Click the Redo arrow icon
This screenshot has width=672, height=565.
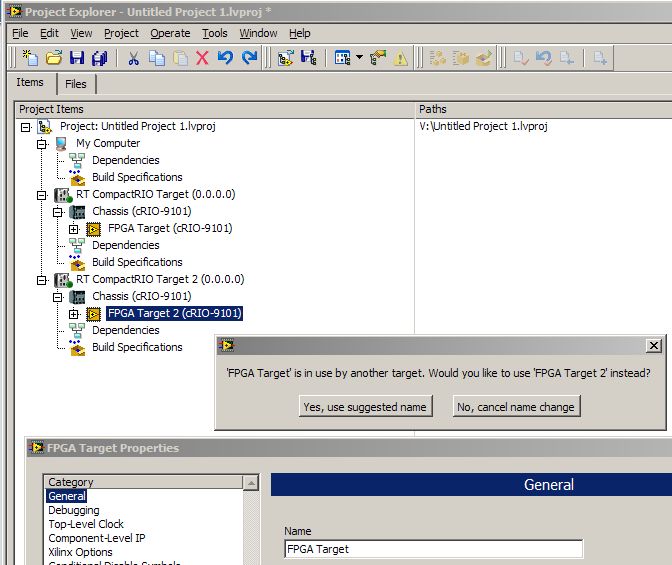pyautogui.click(x=249, y=57)
